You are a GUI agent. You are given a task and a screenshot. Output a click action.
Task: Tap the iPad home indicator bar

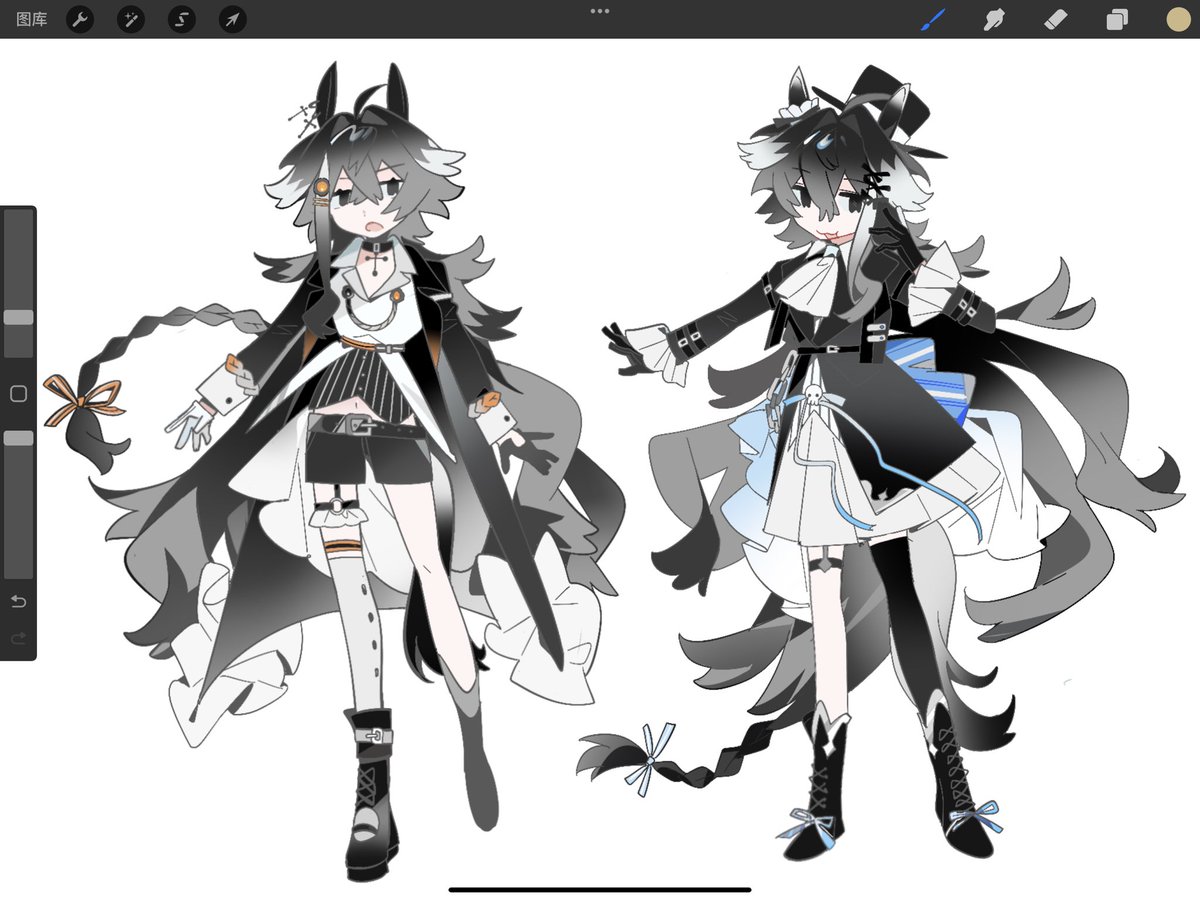click(x=600, y=886)
